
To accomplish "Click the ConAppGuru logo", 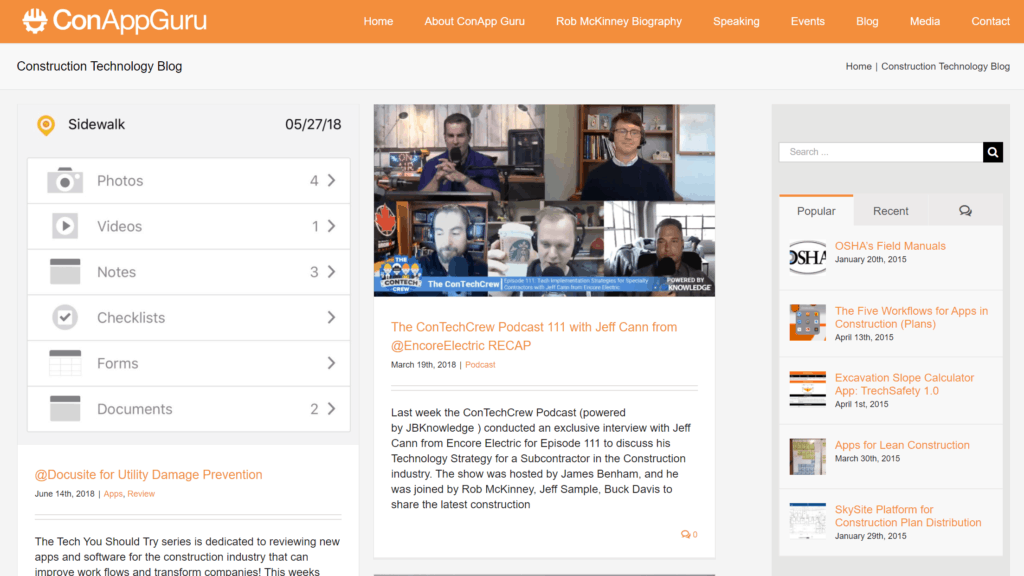I will pyautogui.click(x=114, y=21).
